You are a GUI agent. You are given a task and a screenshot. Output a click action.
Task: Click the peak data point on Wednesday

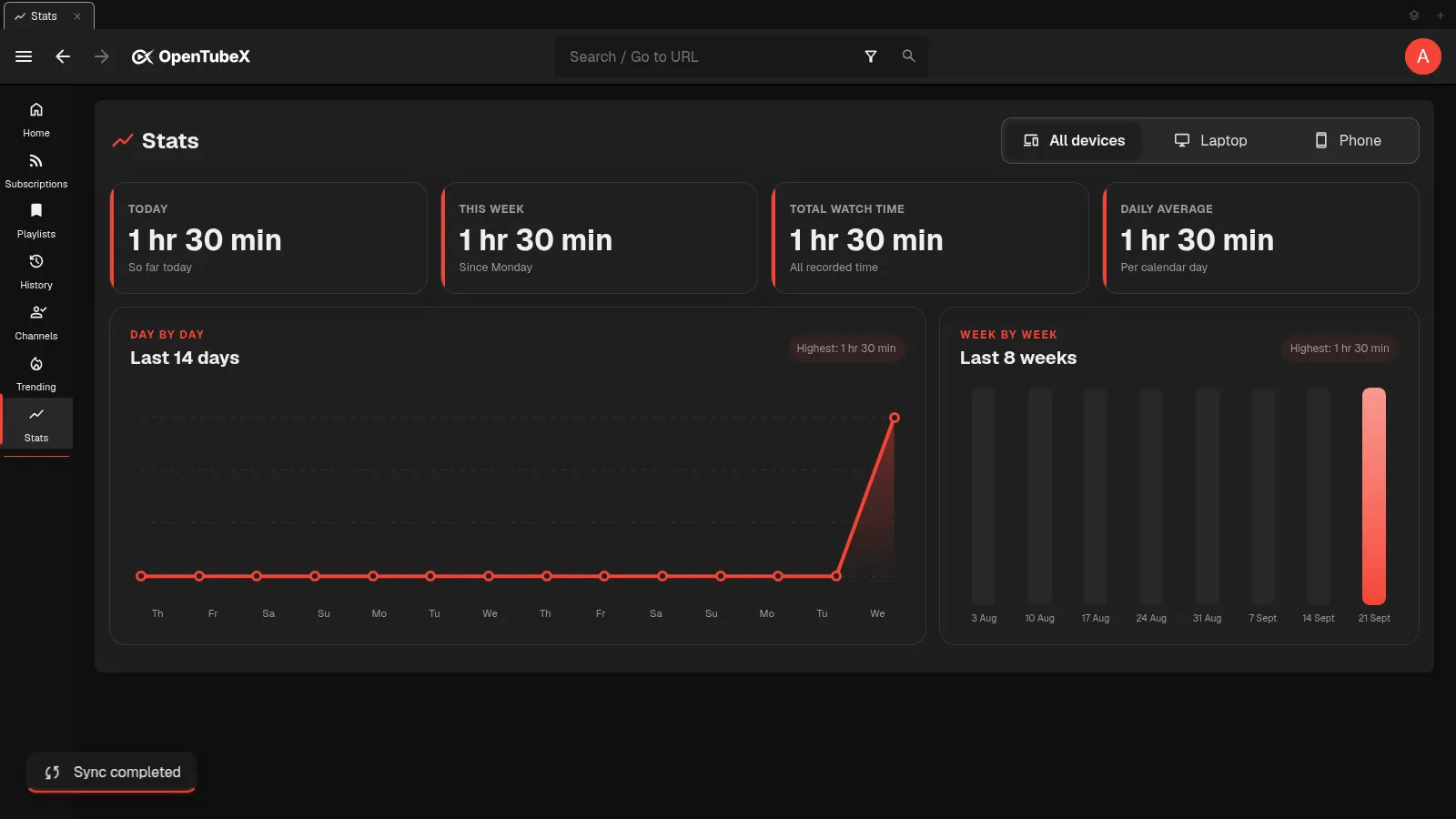coord(895,418)
